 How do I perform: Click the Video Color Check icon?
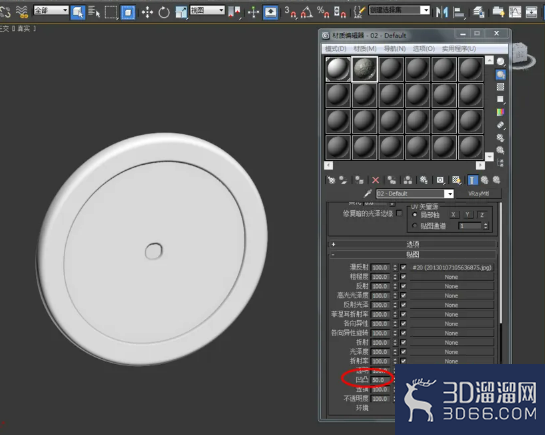[501, 112]
